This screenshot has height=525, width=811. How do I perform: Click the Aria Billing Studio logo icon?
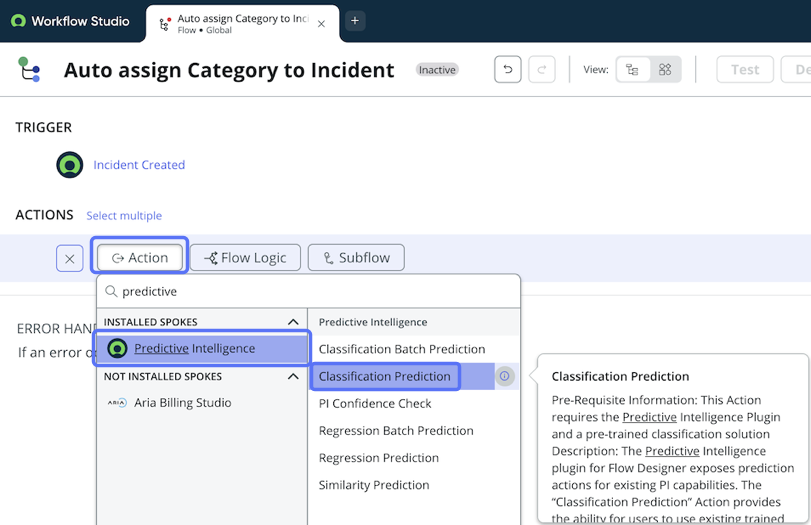pyautogui.click(x=117, y=403)
